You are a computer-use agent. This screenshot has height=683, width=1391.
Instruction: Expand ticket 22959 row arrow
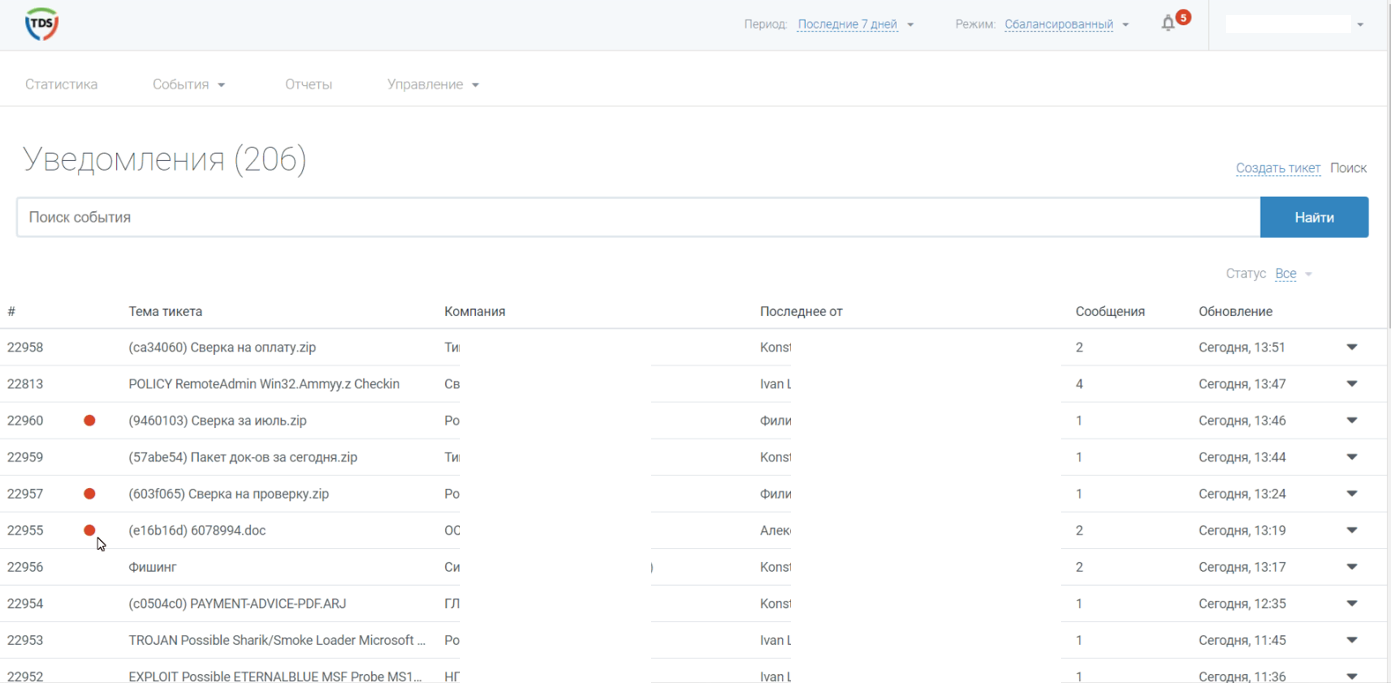click(1352, 457)
